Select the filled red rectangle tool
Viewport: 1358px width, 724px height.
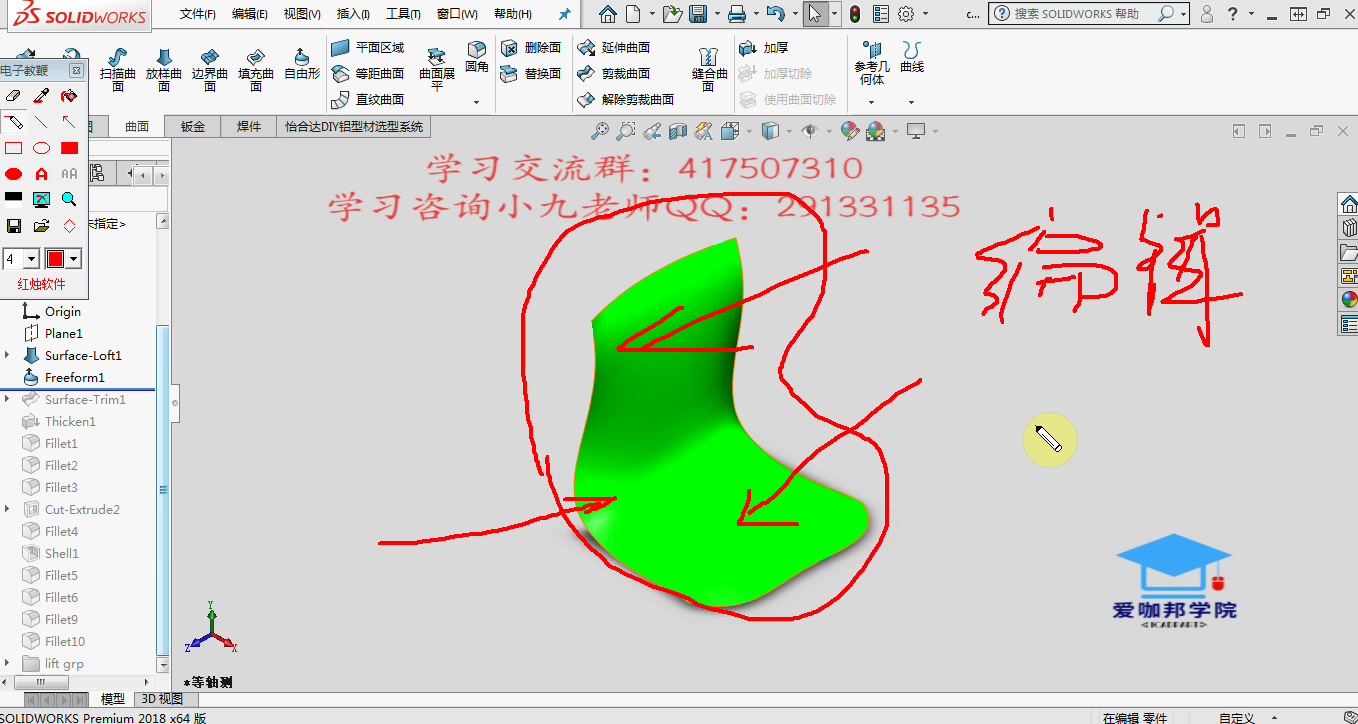coord(69,148)
